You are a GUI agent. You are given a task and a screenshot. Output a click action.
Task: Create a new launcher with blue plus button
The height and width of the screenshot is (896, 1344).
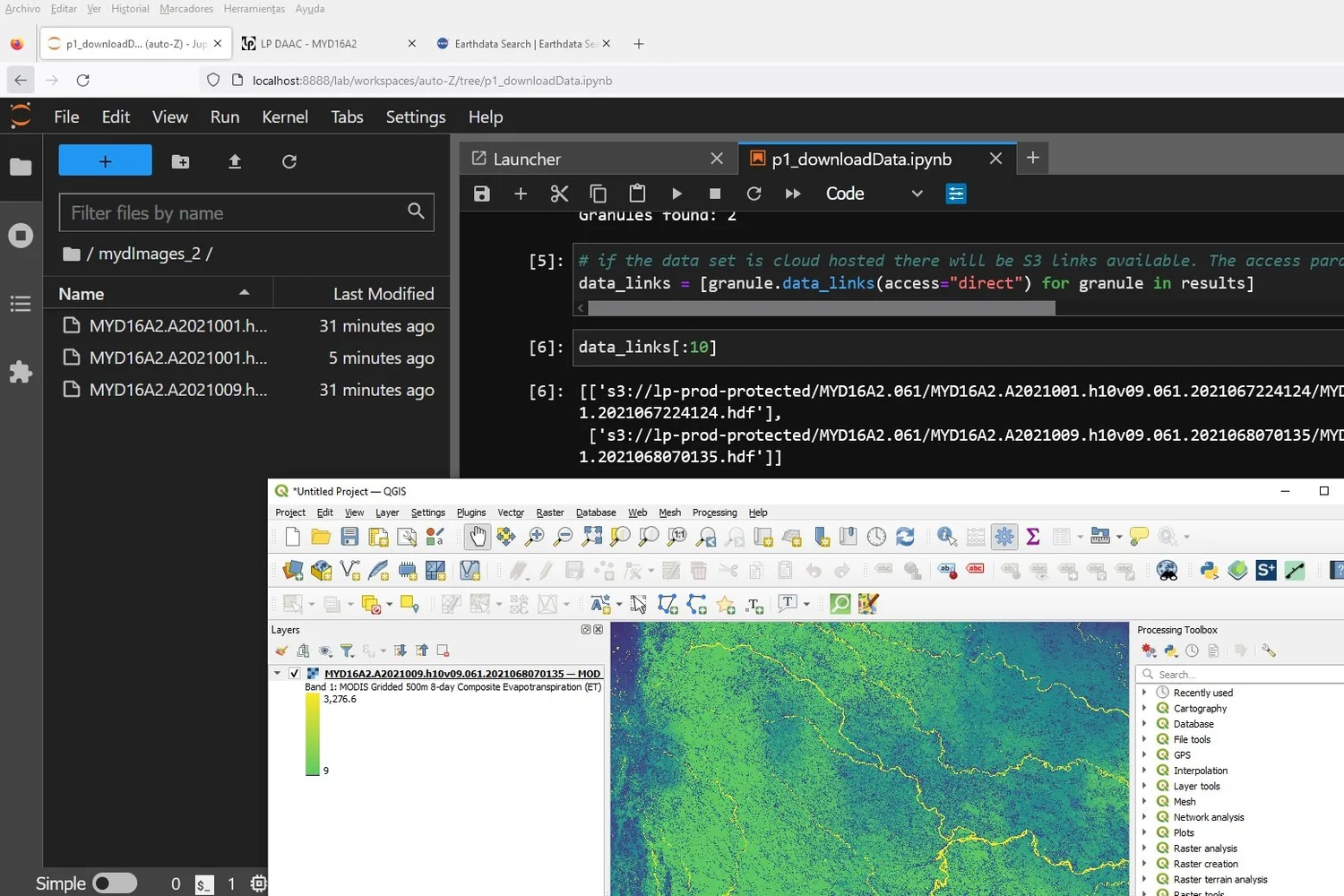tap(105, 159)
